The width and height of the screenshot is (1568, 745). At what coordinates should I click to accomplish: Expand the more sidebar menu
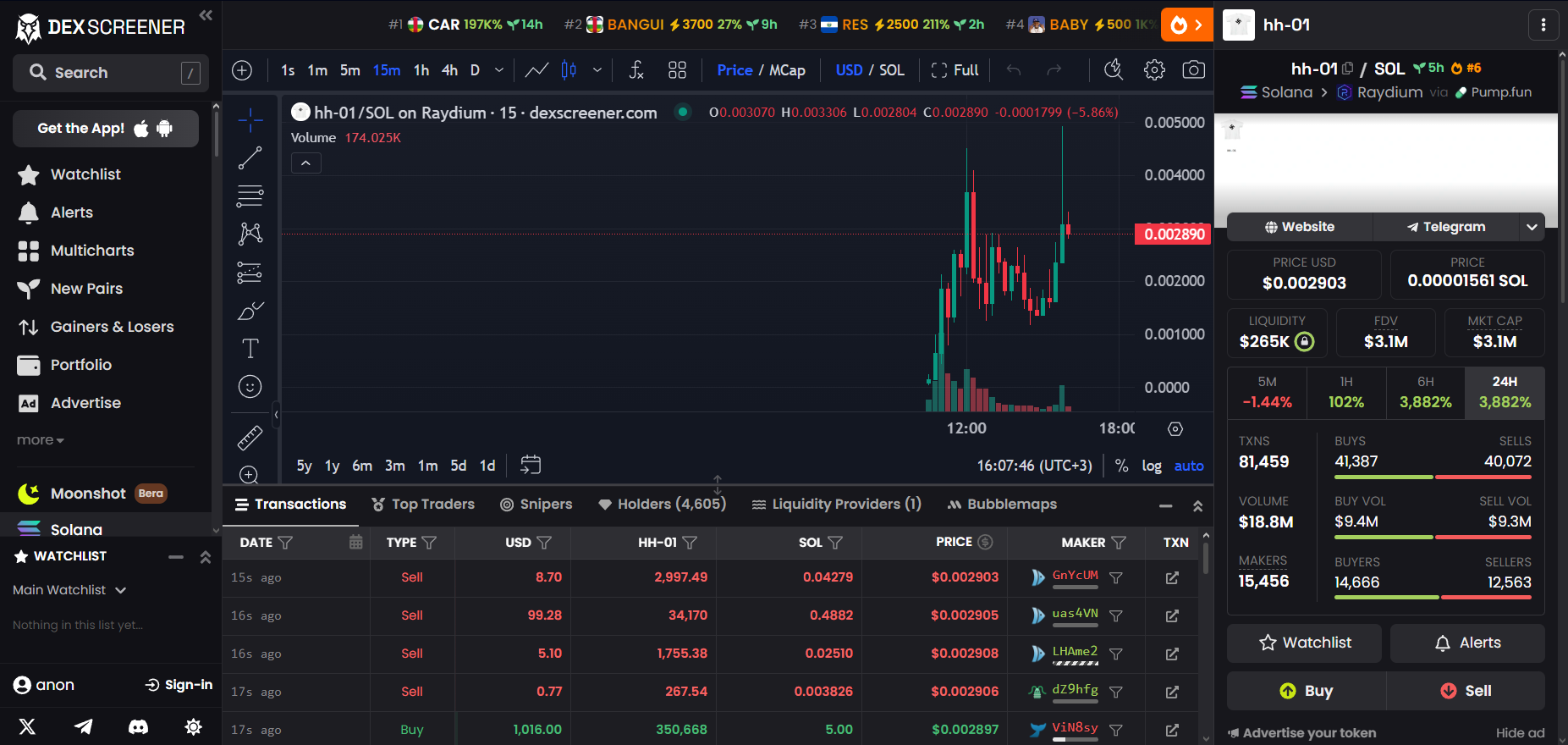[x=40, y=440]
